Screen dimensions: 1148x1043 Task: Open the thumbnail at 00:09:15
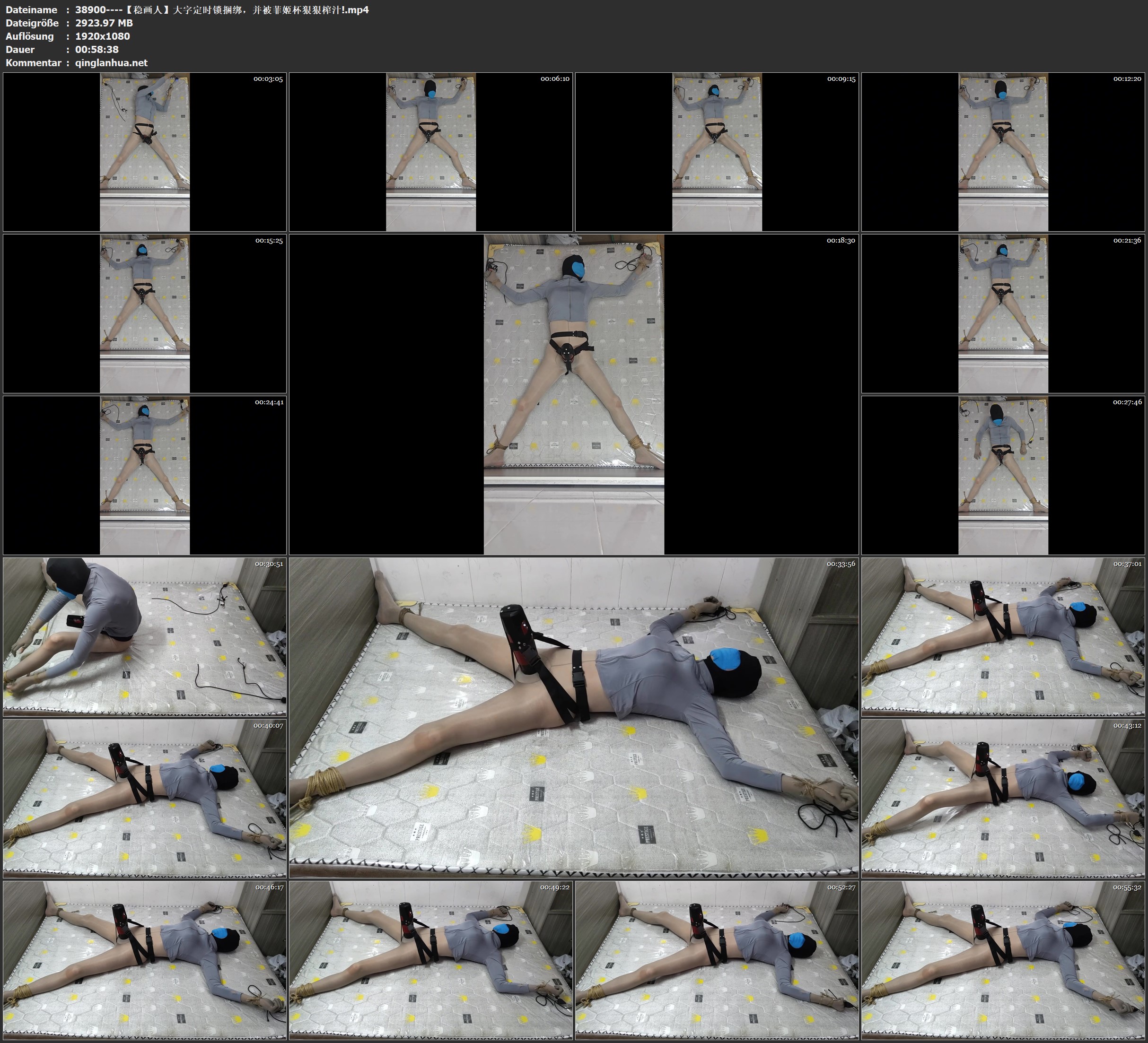pos(717,151)
